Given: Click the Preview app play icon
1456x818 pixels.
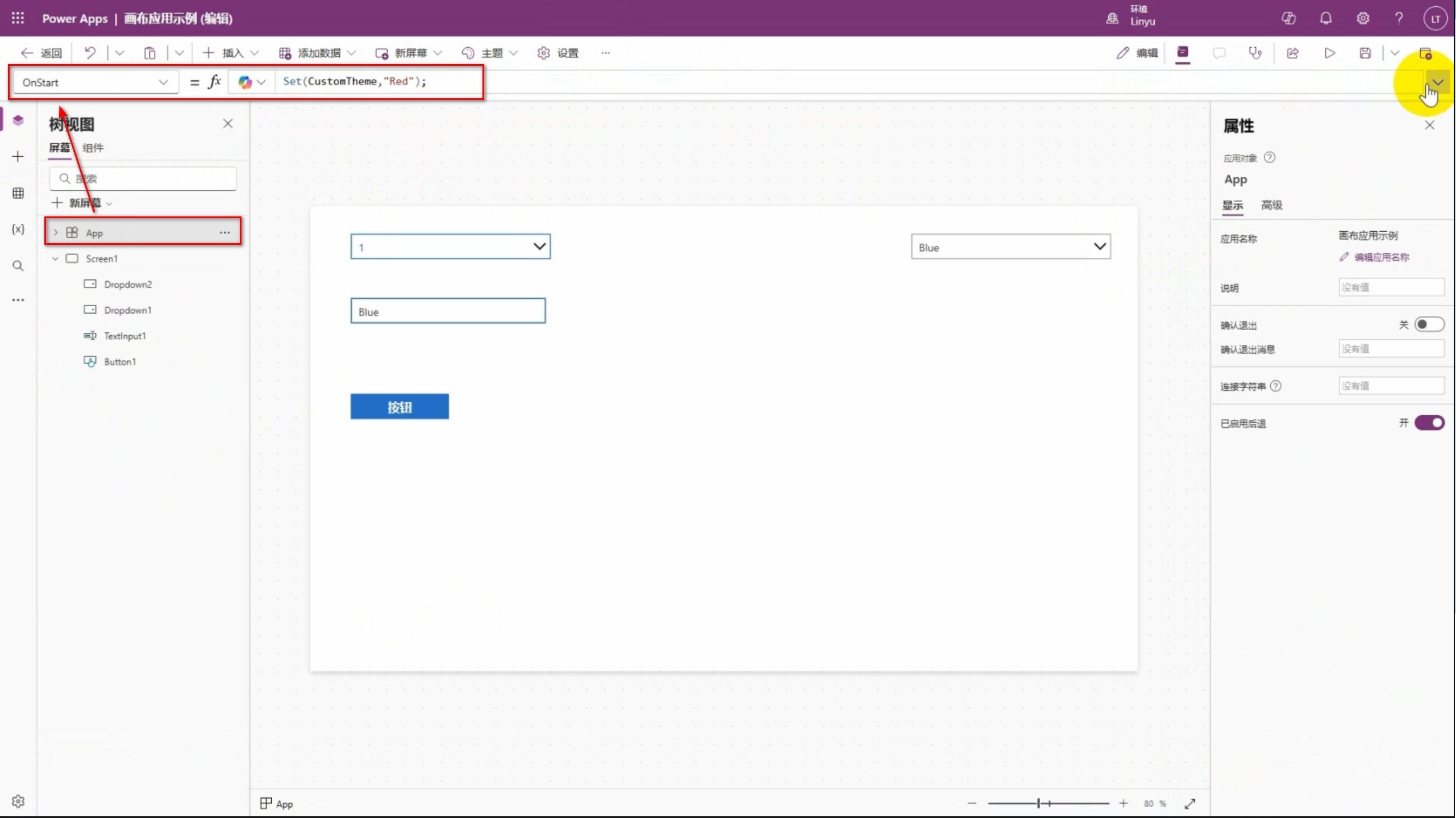Looking at the screenshot, I should pyautogui.click(x=1330, y=53).
